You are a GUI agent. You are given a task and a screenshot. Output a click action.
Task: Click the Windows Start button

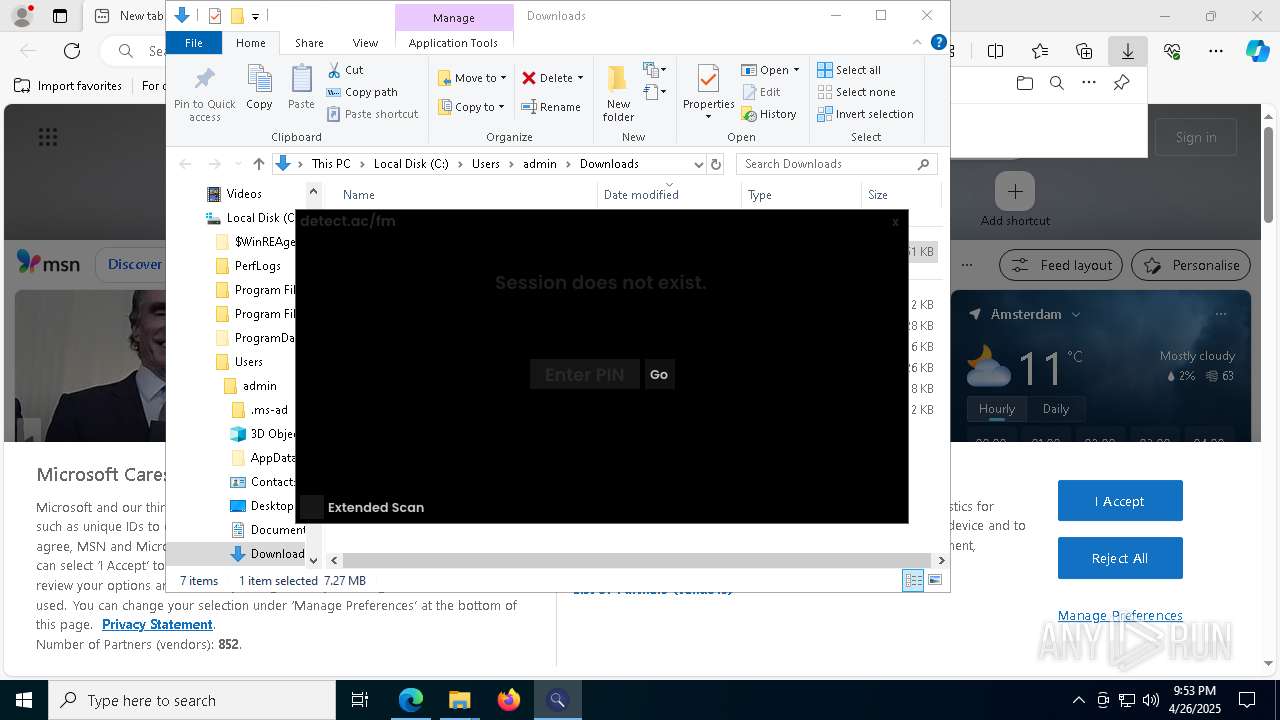click(x=24, y=700)
